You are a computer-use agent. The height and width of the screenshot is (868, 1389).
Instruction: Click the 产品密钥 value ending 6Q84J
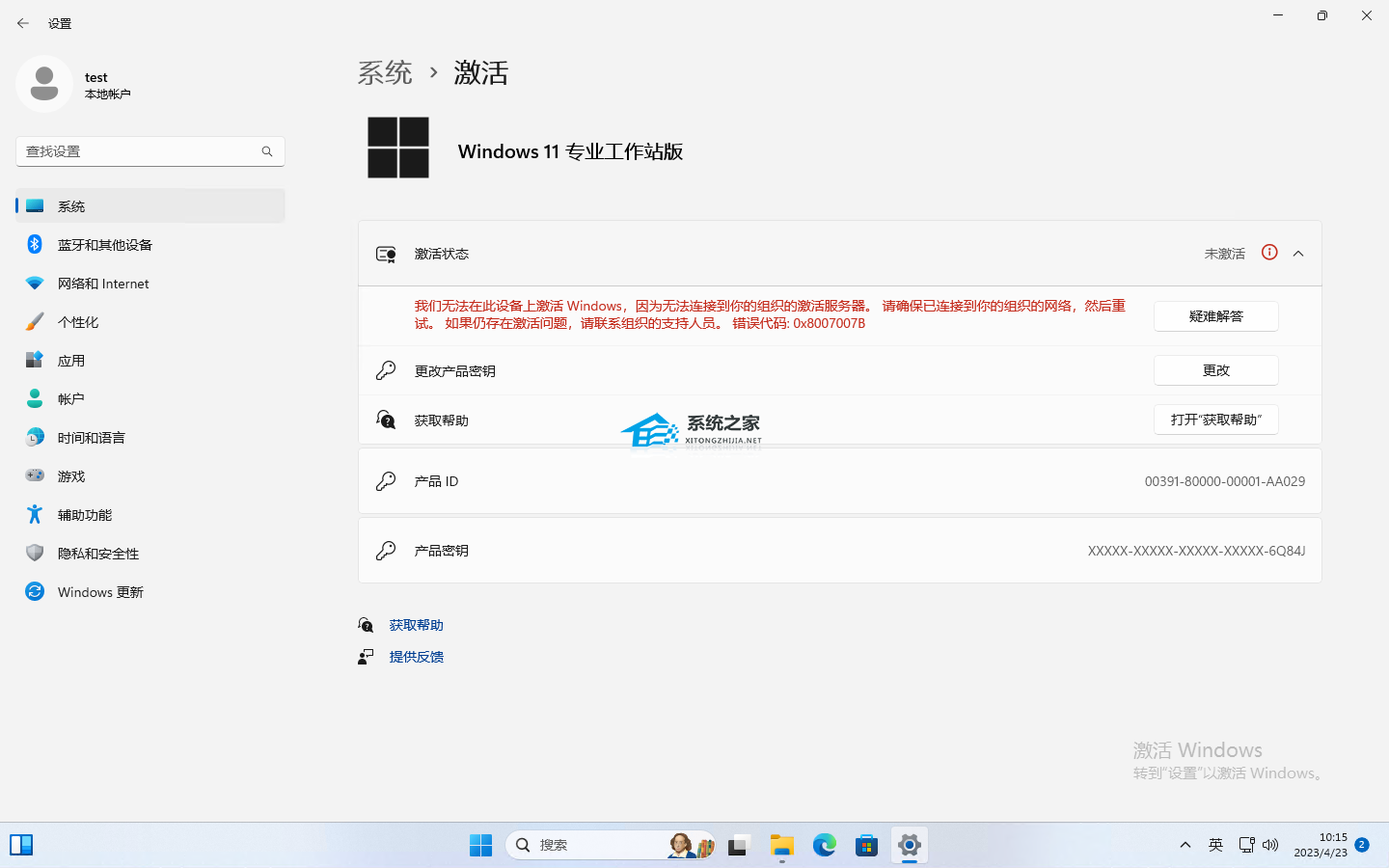pyautogui.click(x=1197, y=551)
